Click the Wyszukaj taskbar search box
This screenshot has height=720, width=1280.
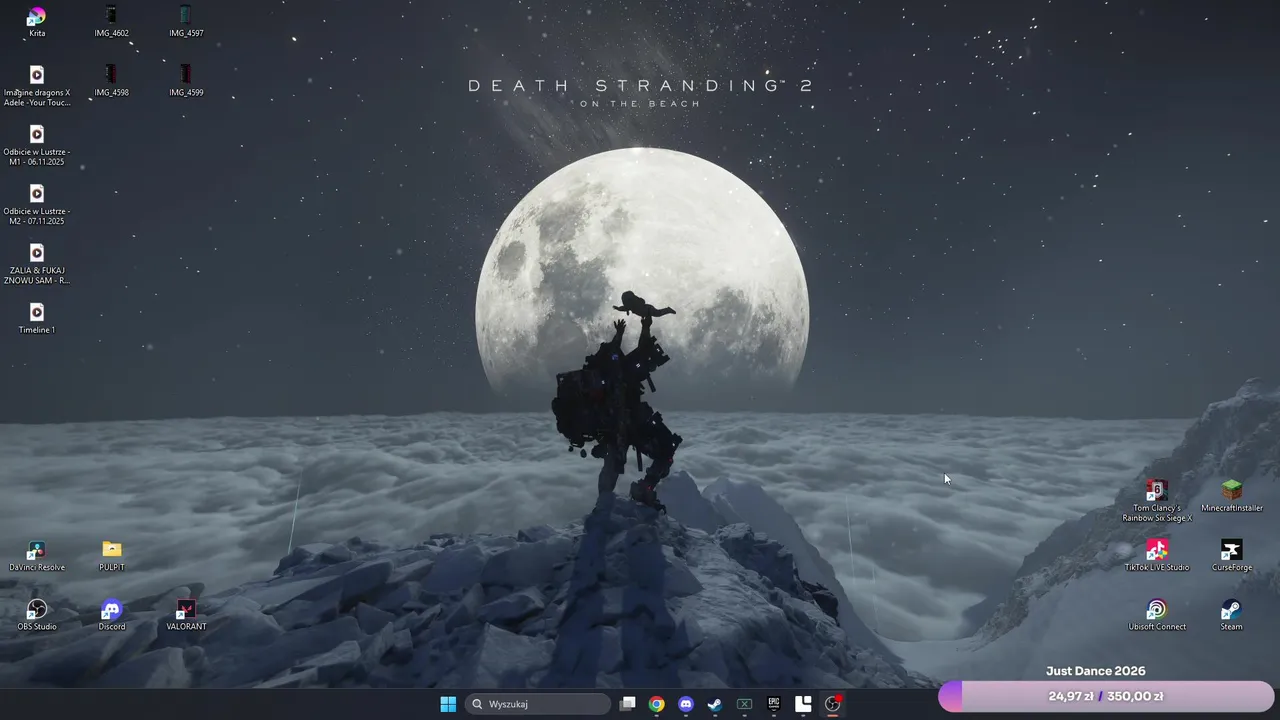(538, 704)
